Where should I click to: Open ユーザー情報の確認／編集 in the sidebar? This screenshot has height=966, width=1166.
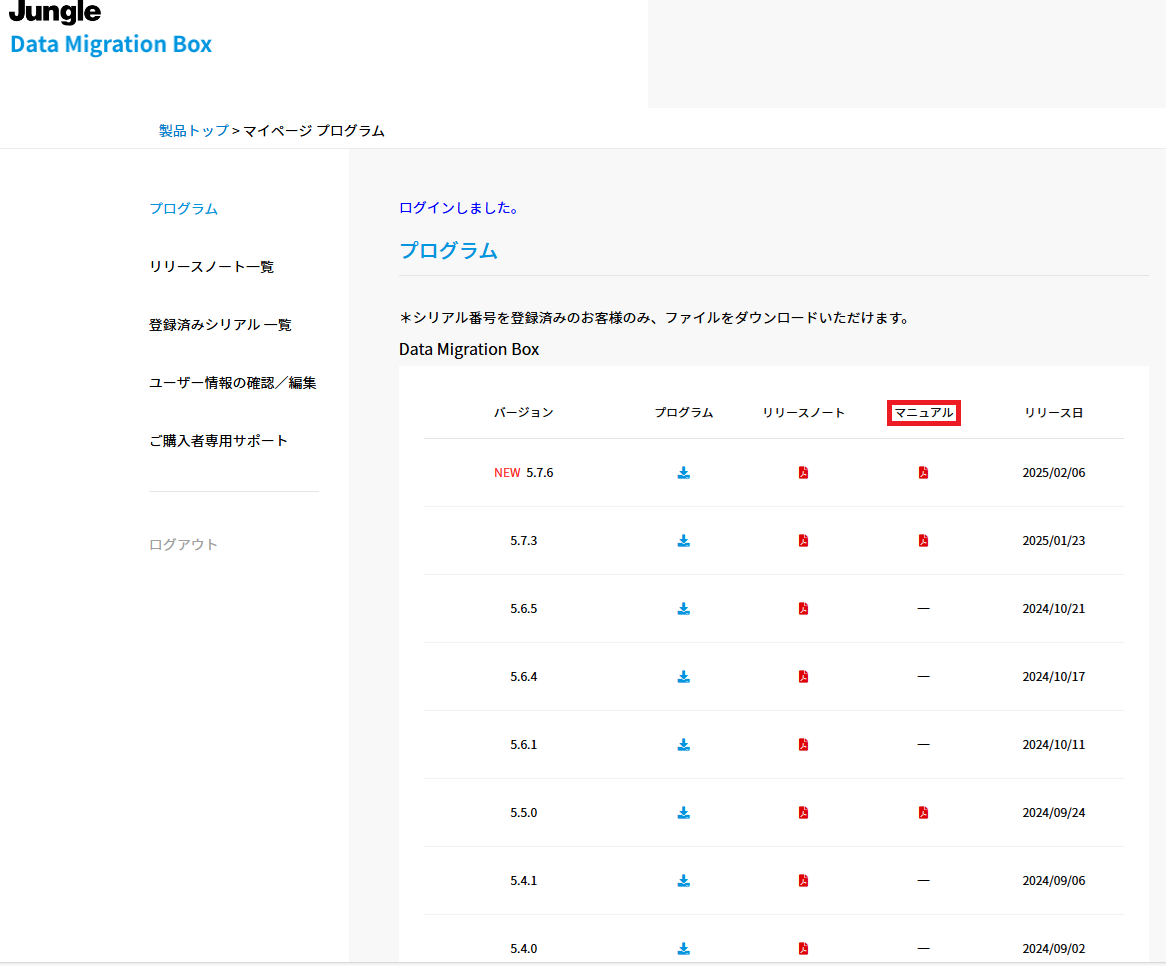click(x=233, y=383)
